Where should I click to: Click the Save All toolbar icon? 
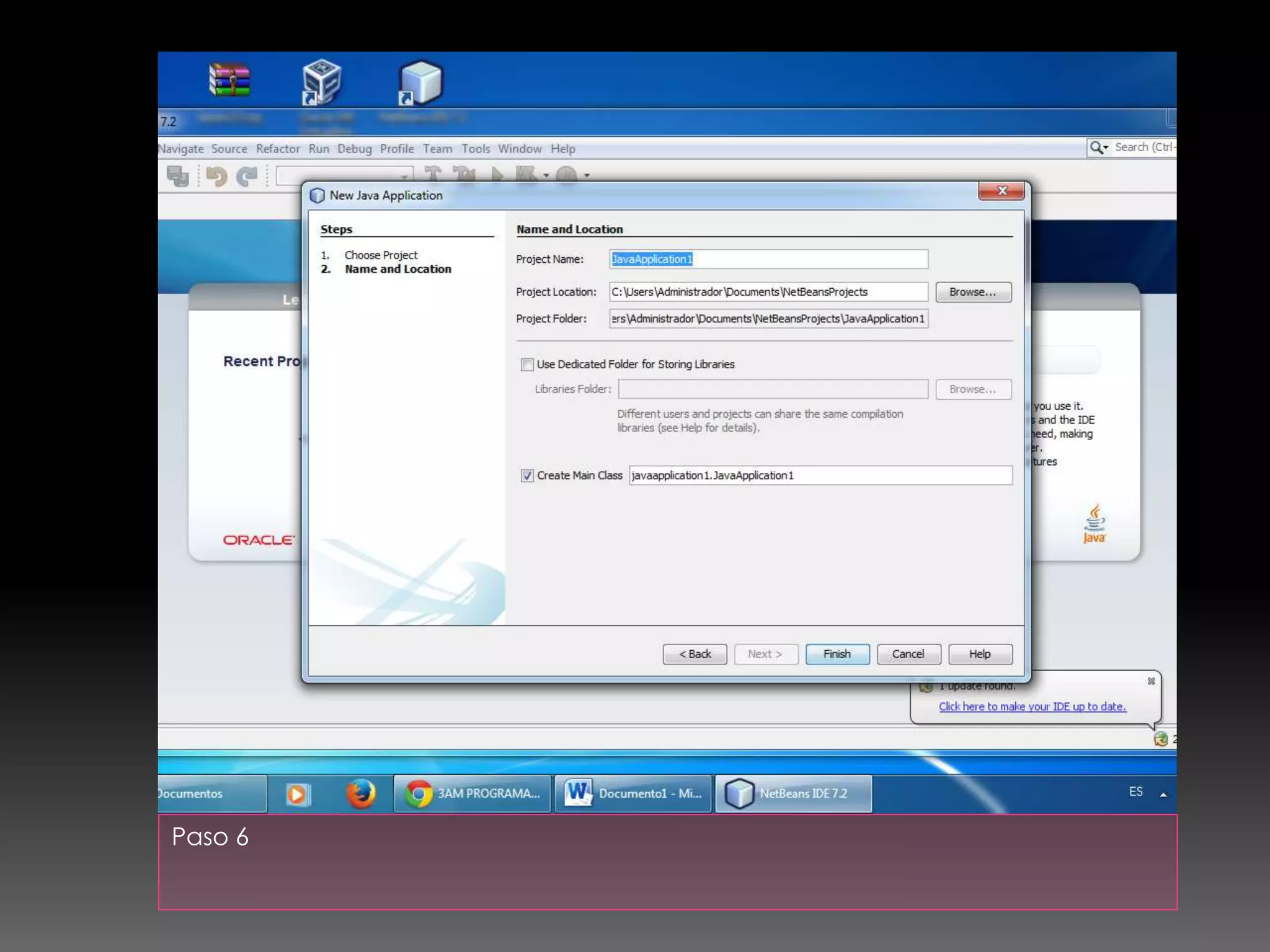(178, 176)
